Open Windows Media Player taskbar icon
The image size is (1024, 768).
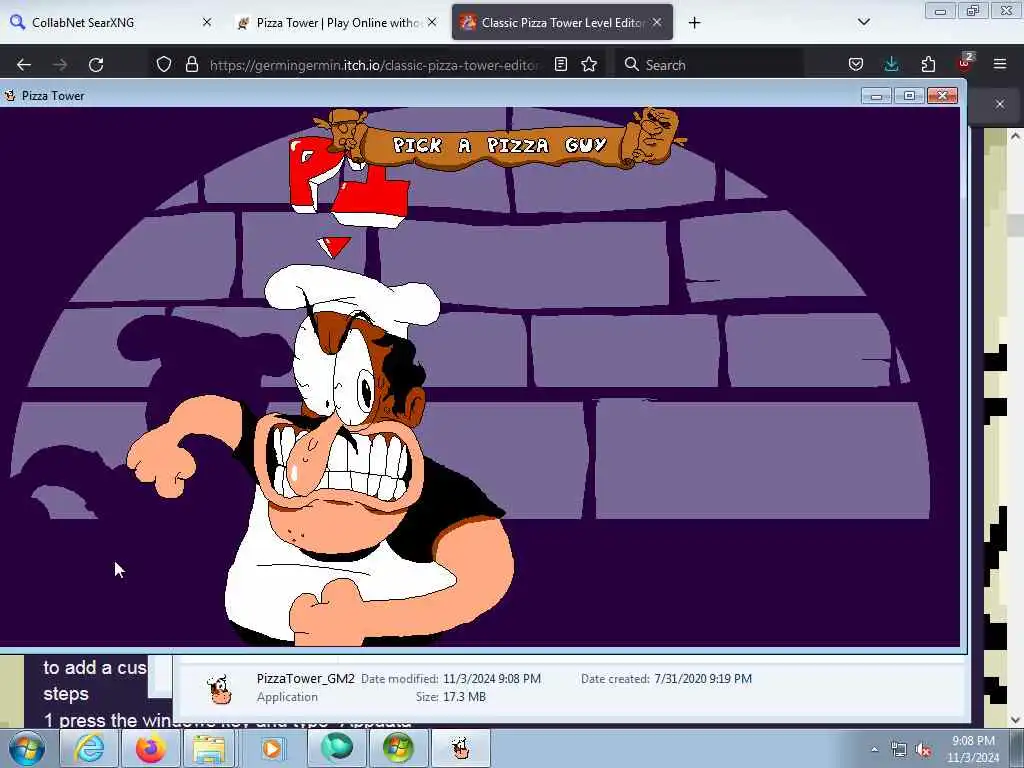(272, 748)
